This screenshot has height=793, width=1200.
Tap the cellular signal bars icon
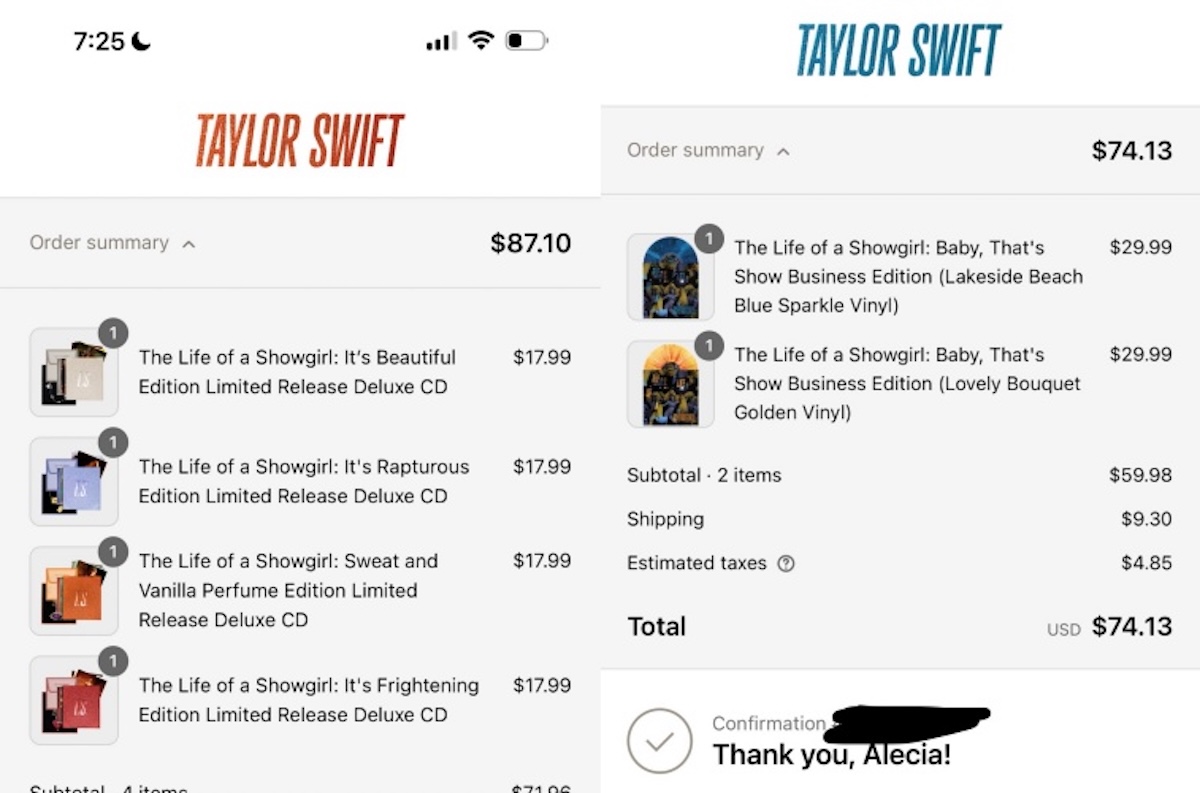click(441, 42)
